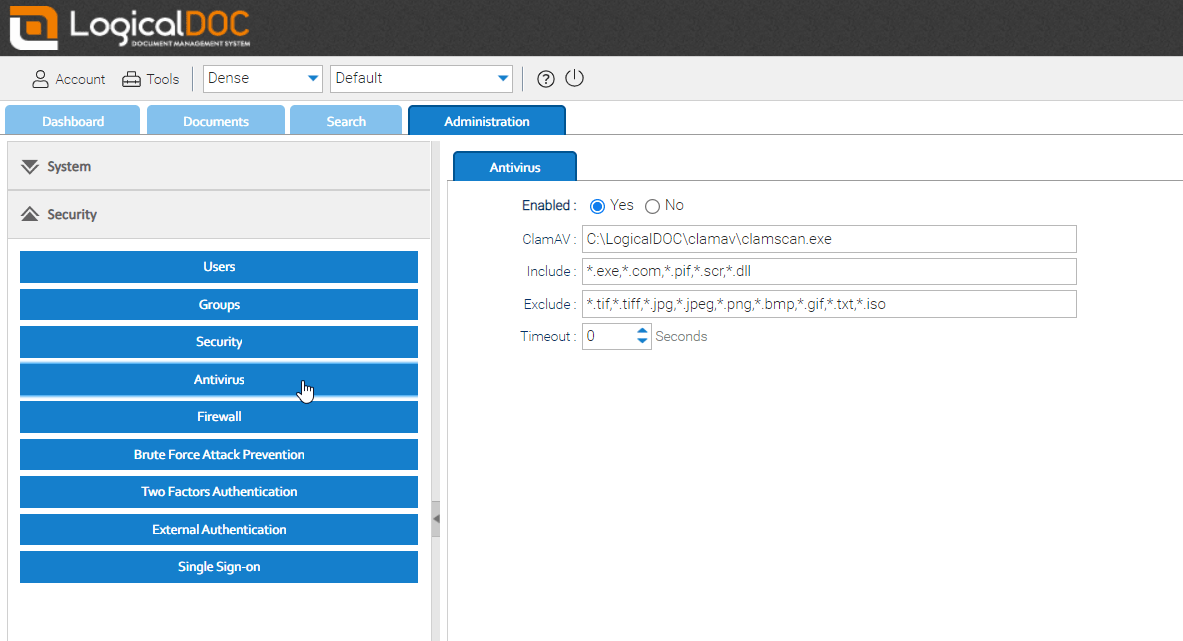
Task: Click the System section double-chevron icon
Action: coord(29,167)
